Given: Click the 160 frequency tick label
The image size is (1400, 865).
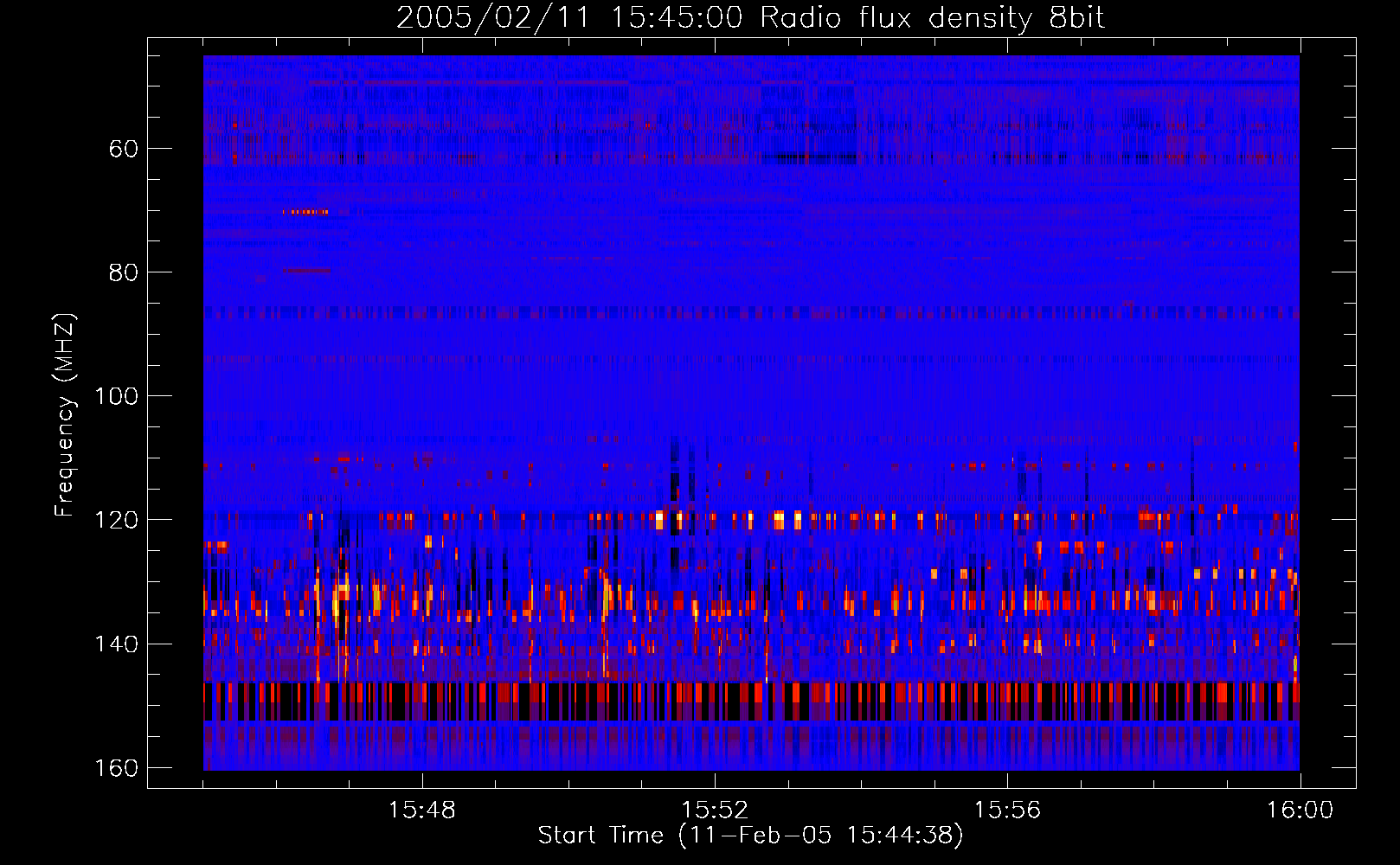Looking at the screenshot, I should pos(116,768).
